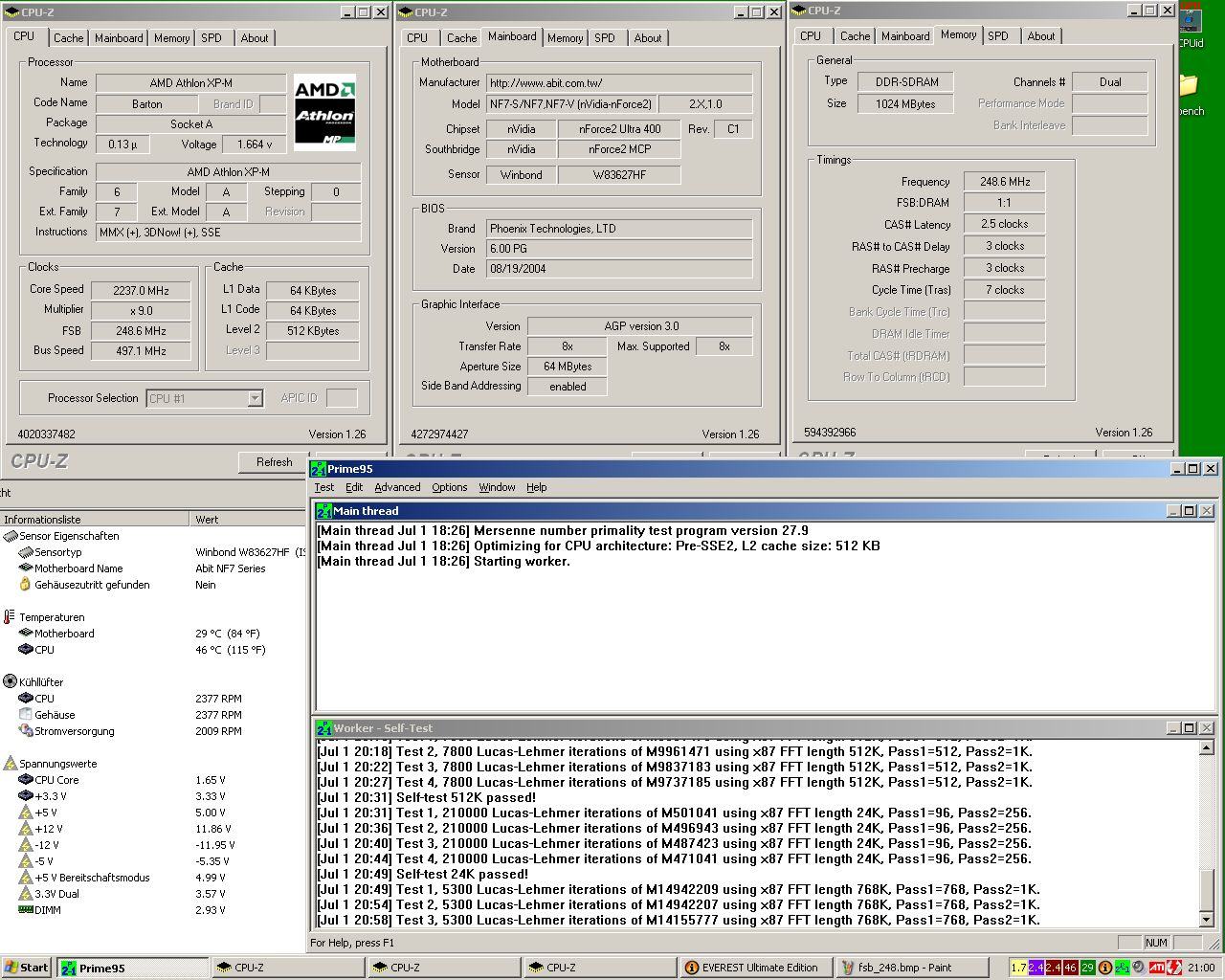Click the EVEREST info tray icon
This screenshot has height=980, width=1225.
coord(1105,968)
